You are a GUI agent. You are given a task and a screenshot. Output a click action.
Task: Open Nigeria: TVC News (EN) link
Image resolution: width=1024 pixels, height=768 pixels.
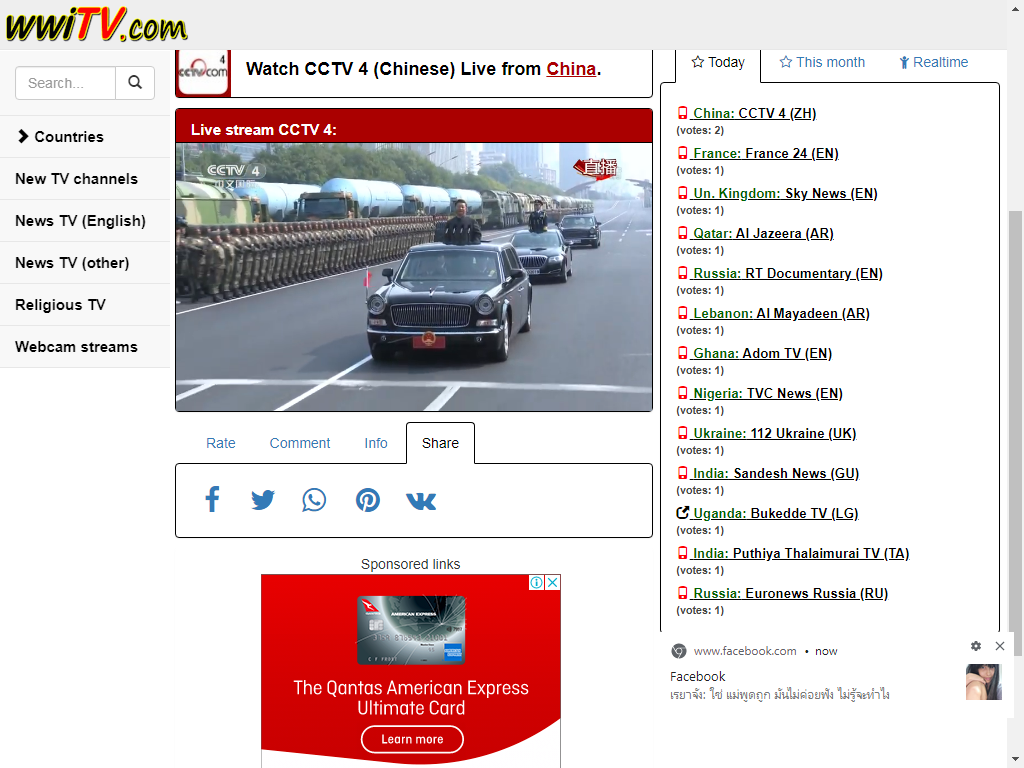[x=760, y=393]
